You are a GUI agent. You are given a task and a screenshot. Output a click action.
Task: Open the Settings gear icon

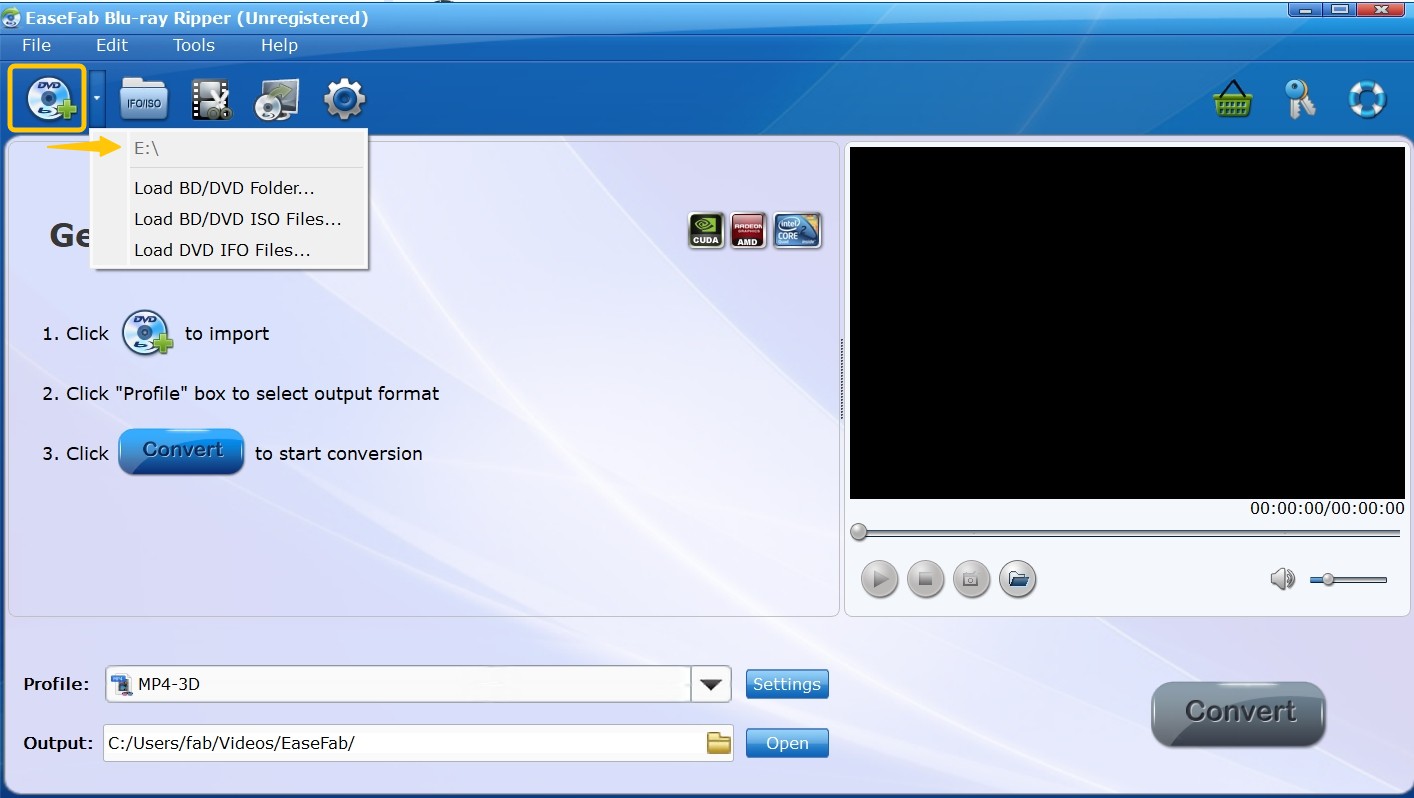pos(344,97)
